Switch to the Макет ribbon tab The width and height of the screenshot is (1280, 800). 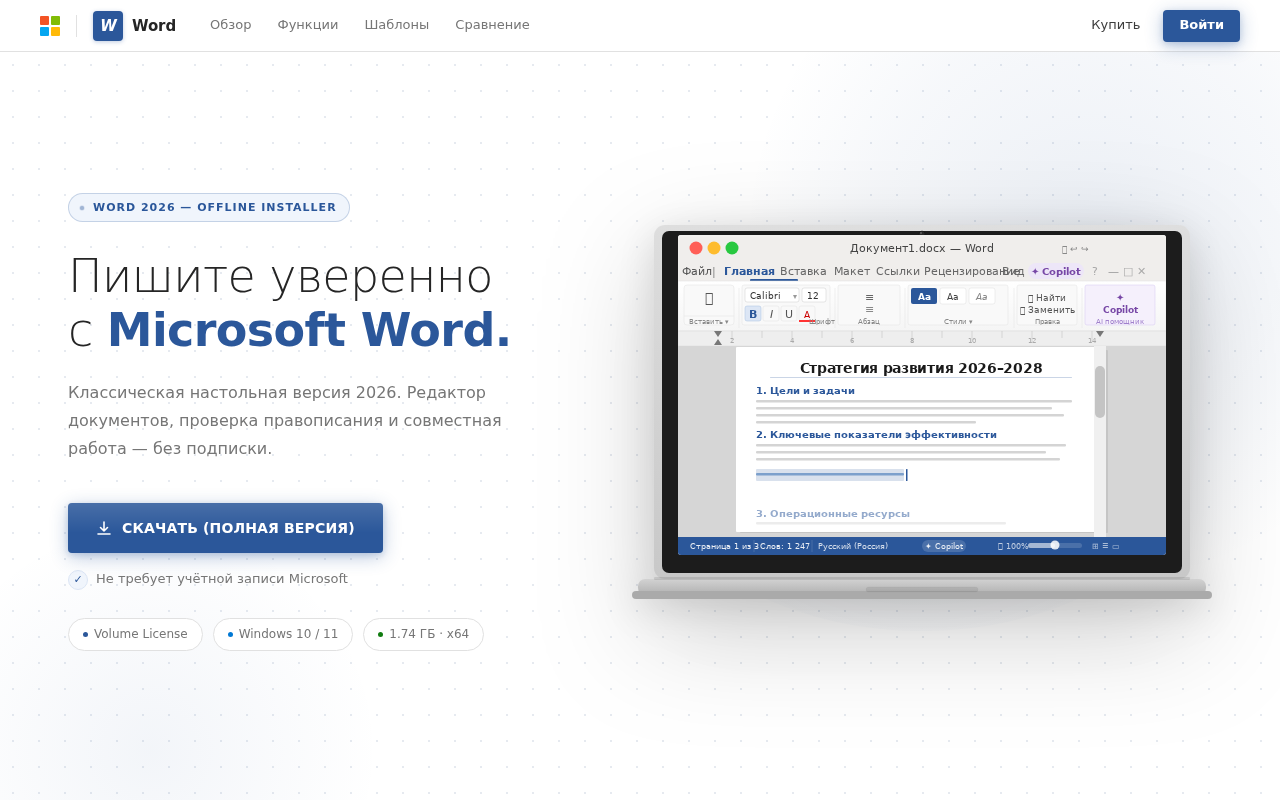[852, 272]
